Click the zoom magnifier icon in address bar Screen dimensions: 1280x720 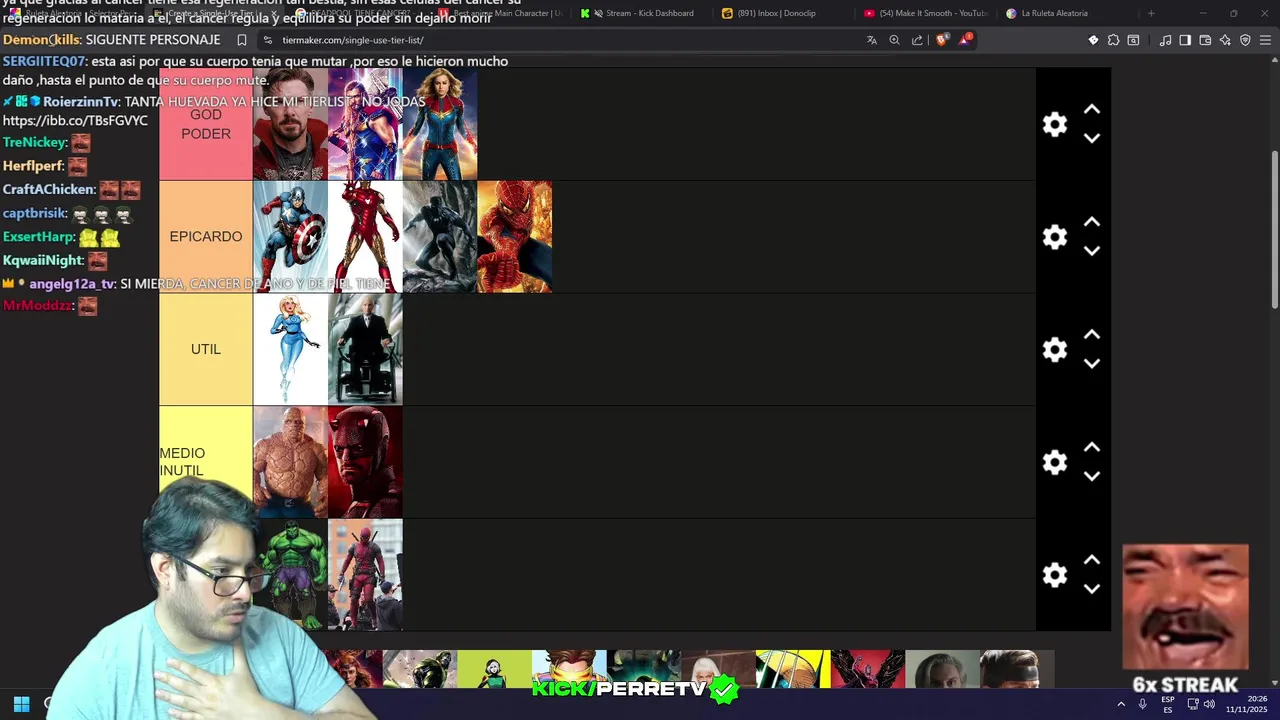pos(894,40)
